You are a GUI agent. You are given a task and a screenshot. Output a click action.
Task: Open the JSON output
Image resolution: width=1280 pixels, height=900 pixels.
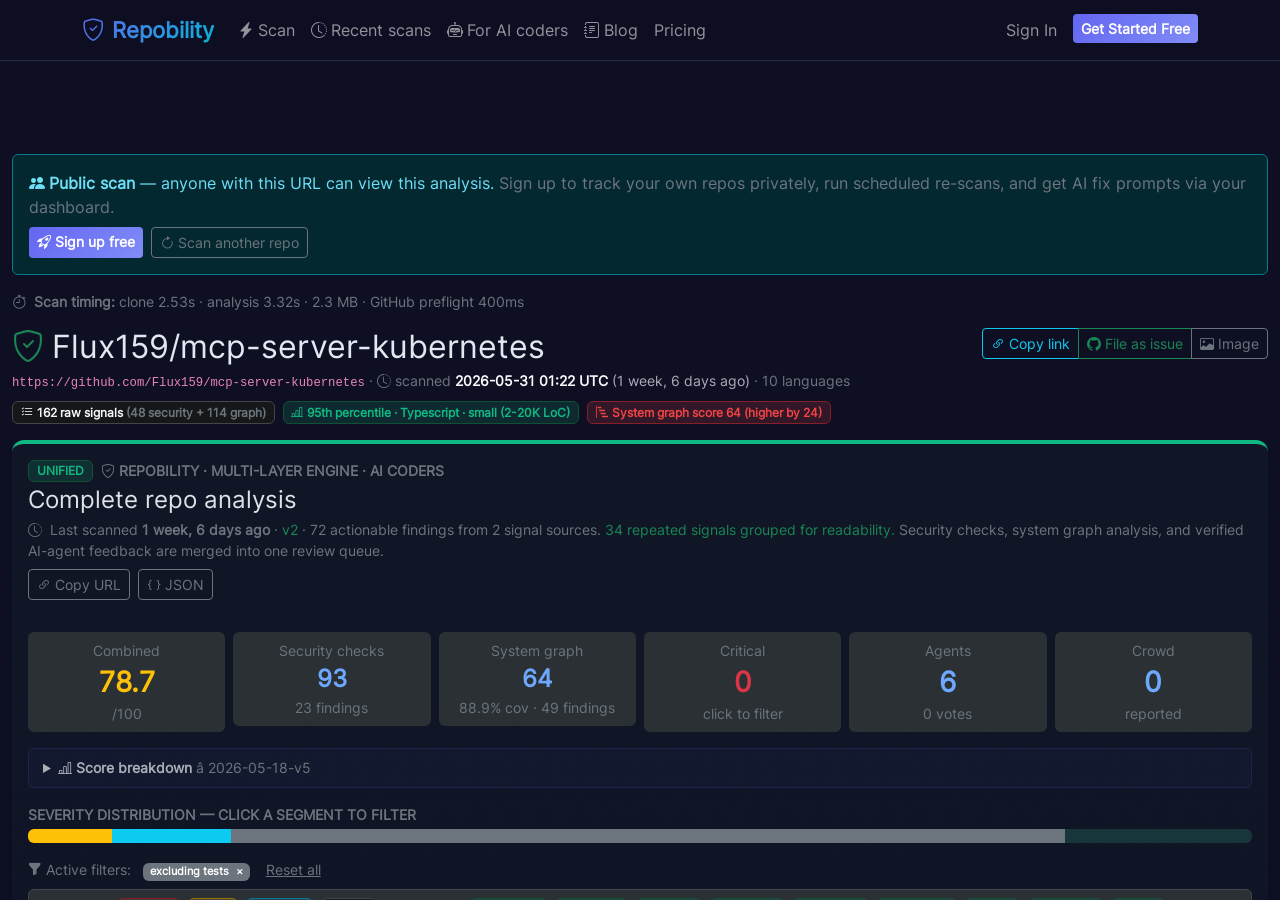click(x=175, y=584)
